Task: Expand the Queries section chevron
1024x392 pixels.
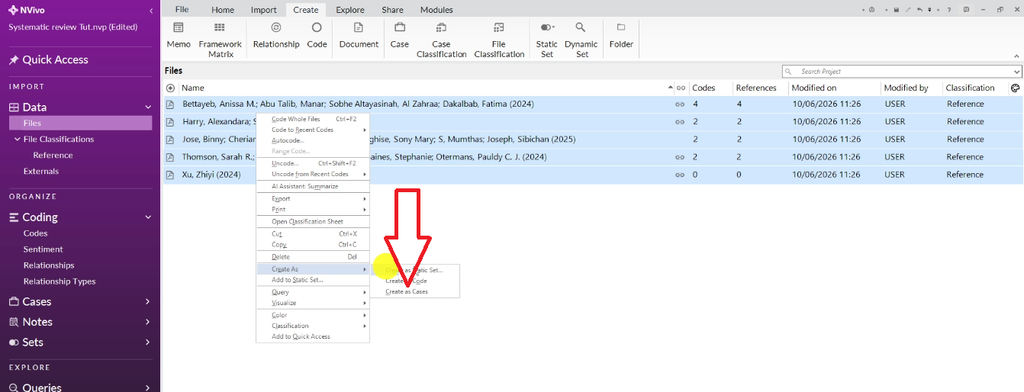Action: click(148, 387)
